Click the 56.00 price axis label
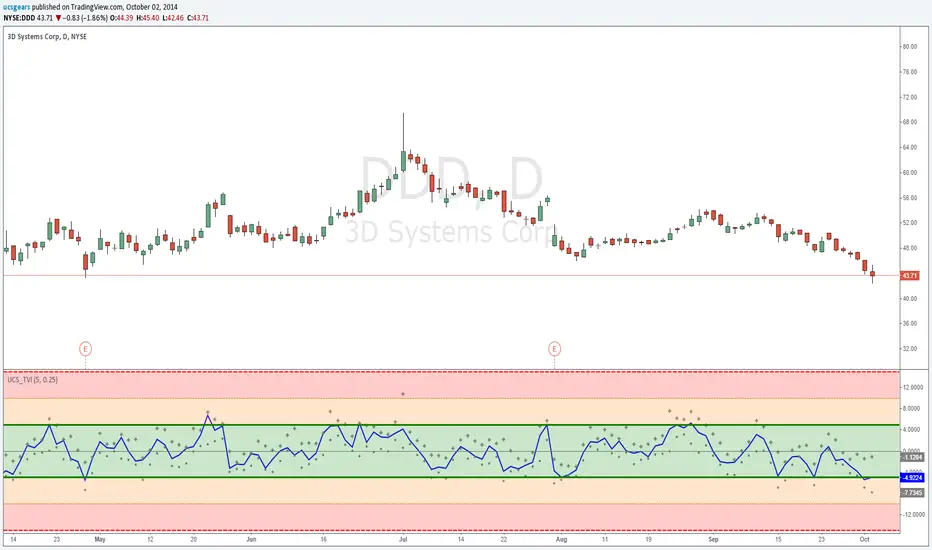This screenshot has width=932, height=550. pos(909,197)
